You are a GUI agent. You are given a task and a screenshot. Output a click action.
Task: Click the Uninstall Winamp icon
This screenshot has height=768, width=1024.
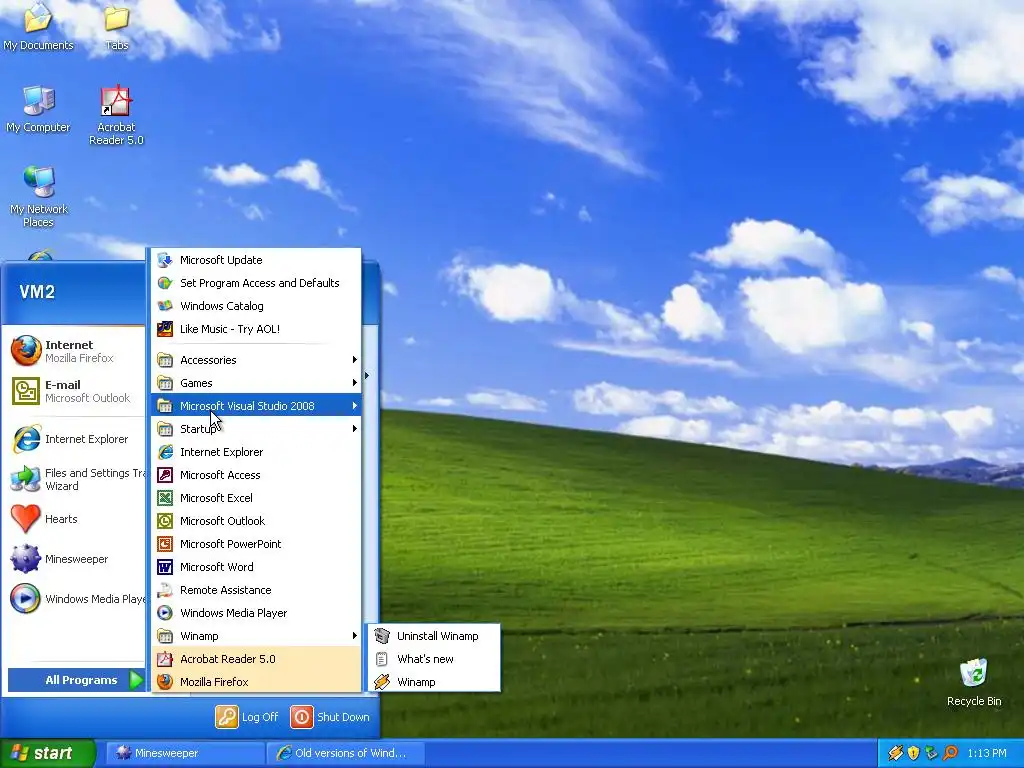[382, 636]
